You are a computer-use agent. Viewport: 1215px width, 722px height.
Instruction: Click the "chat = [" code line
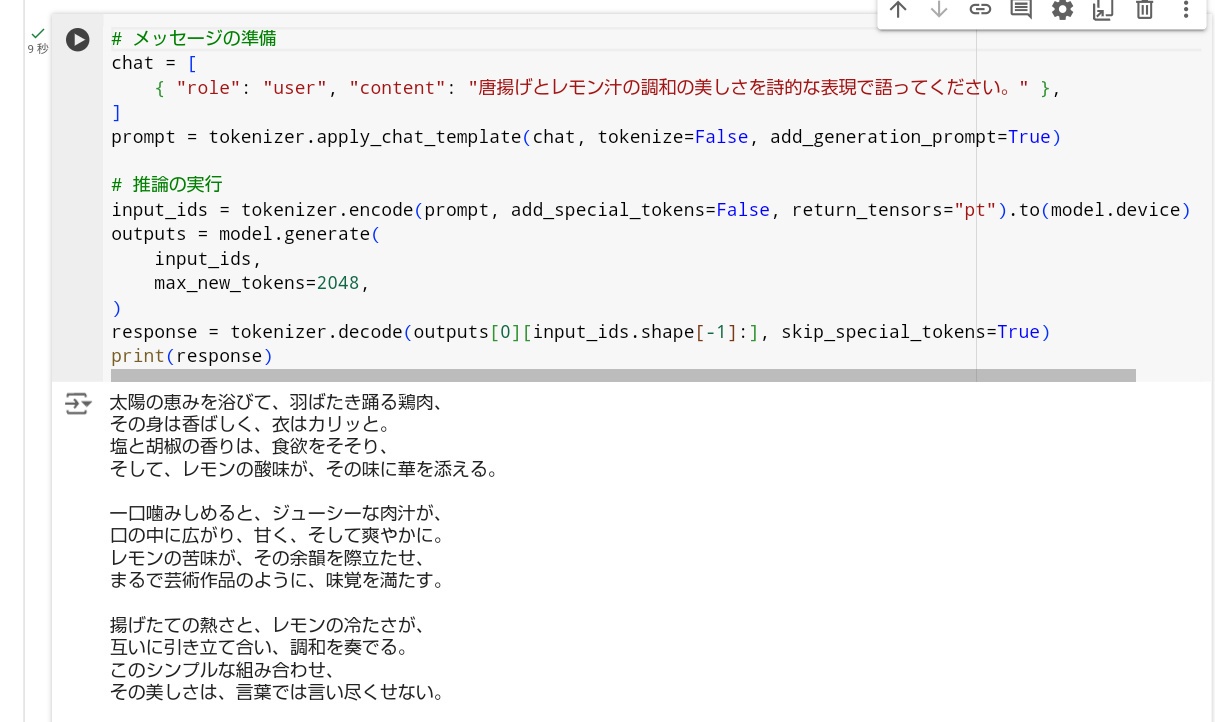[x=154, y=63]
